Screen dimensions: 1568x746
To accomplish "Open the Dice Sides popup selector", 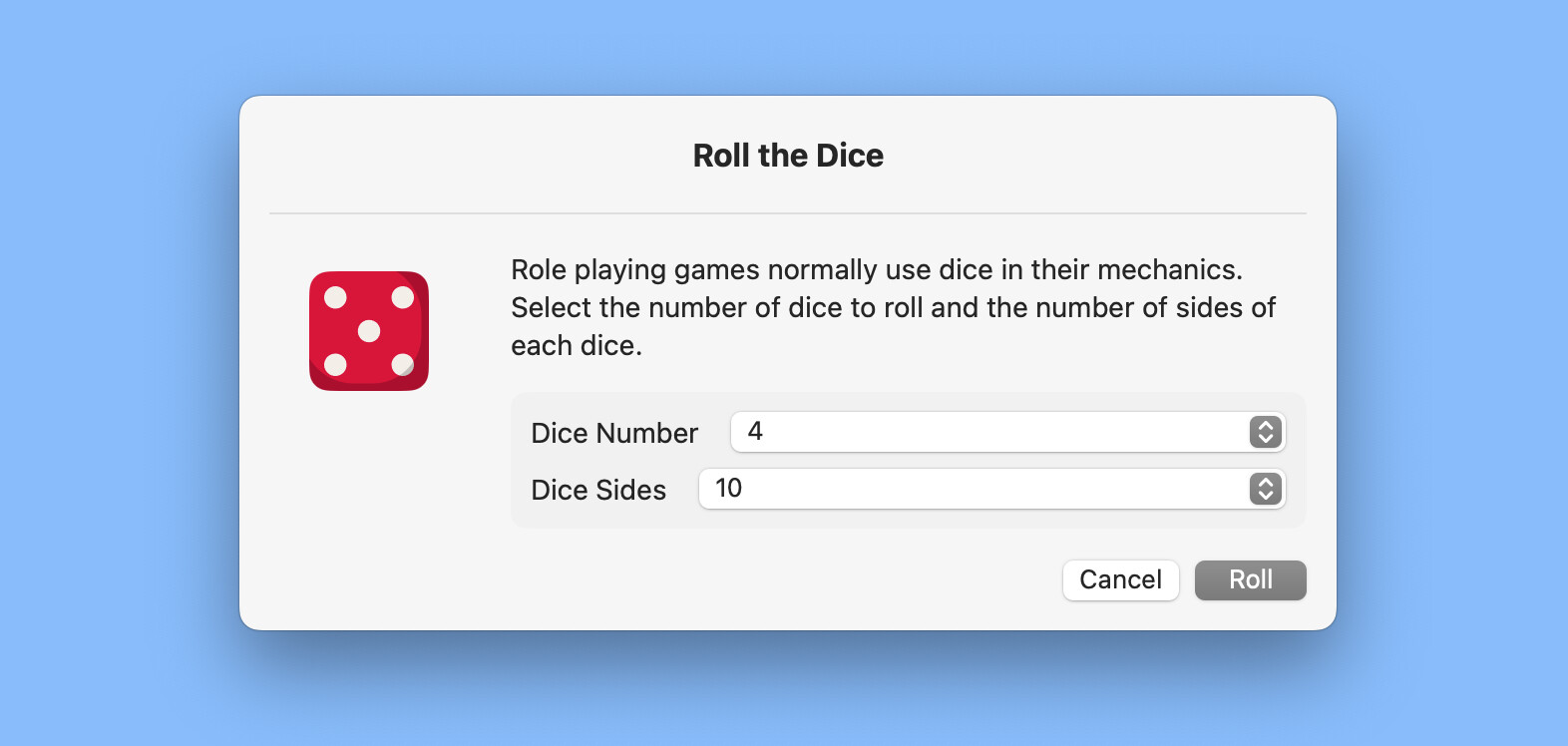I will [992, 489].
